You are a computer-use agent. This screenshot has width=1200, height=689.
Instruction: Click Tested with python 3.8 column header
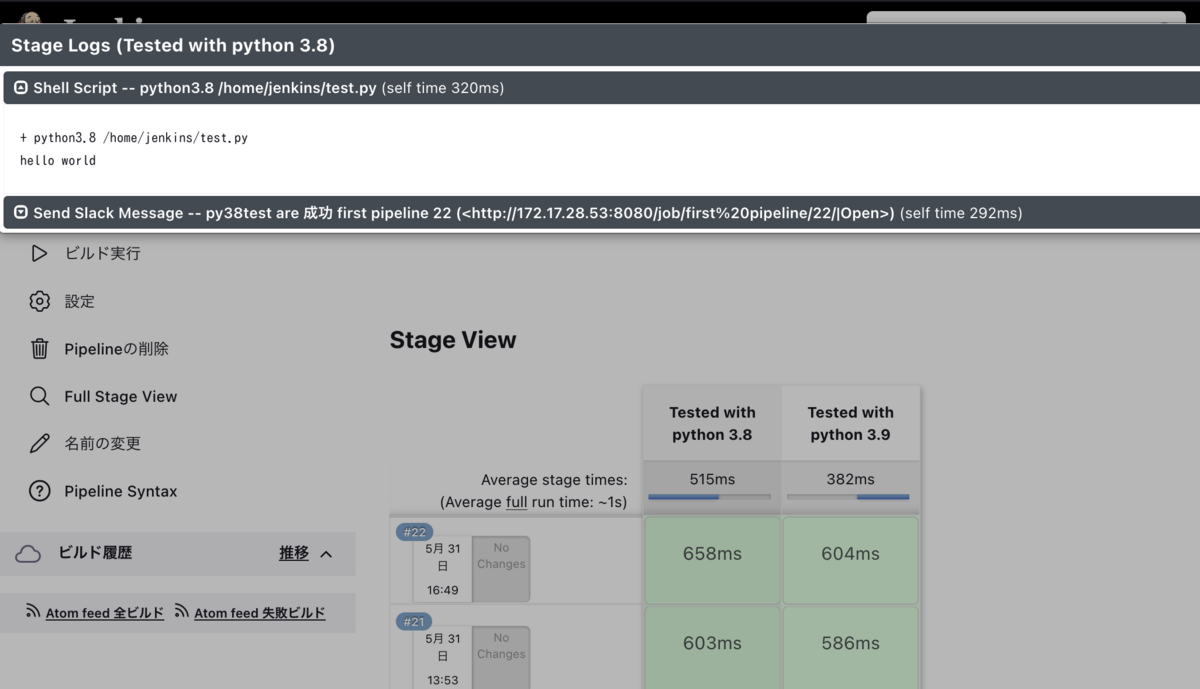click(712, 423)
